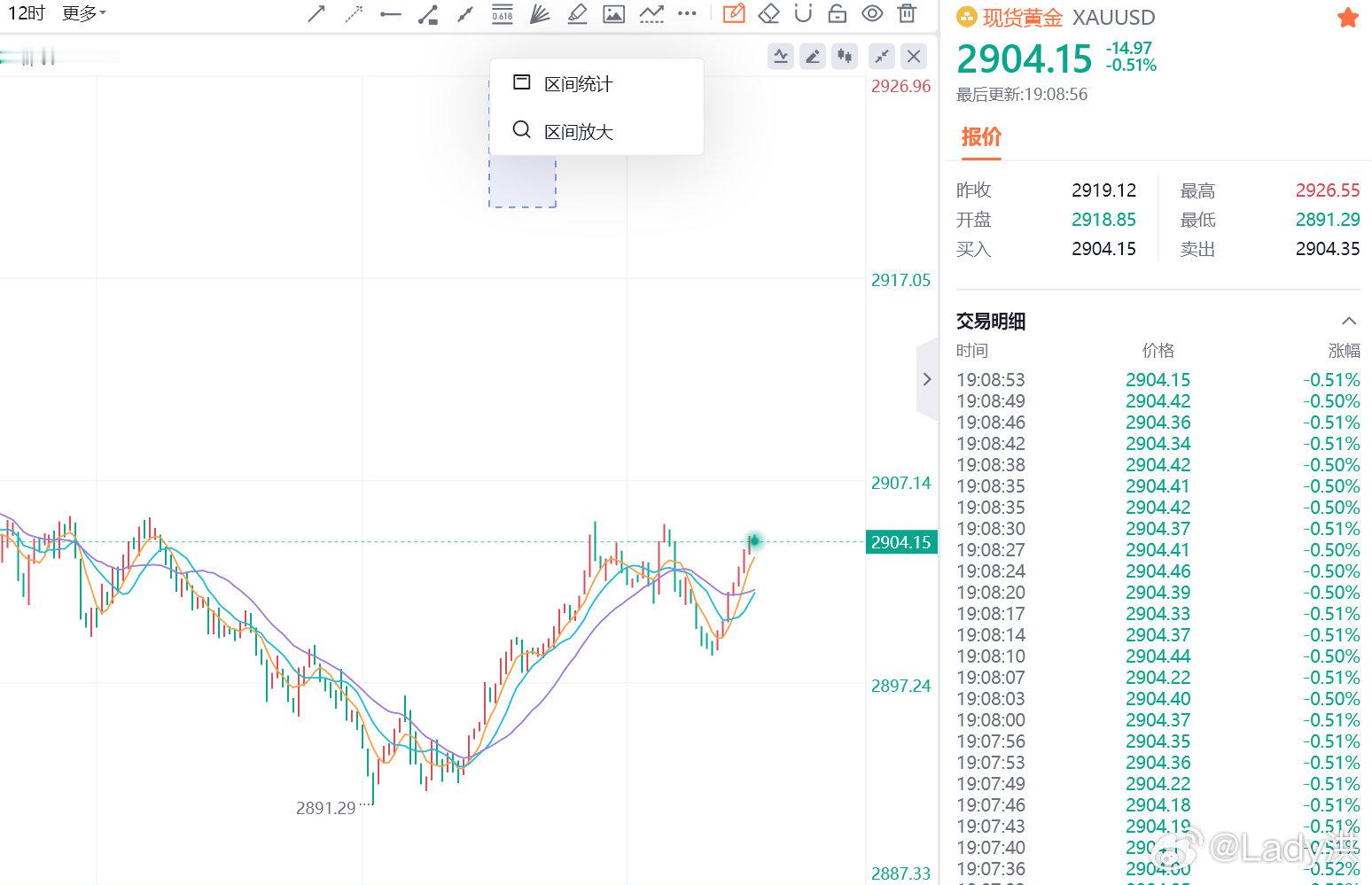This screenshot has width=1372, height=885.
Task: Close the chart toolbar with the X button
Action: [914, 57]
